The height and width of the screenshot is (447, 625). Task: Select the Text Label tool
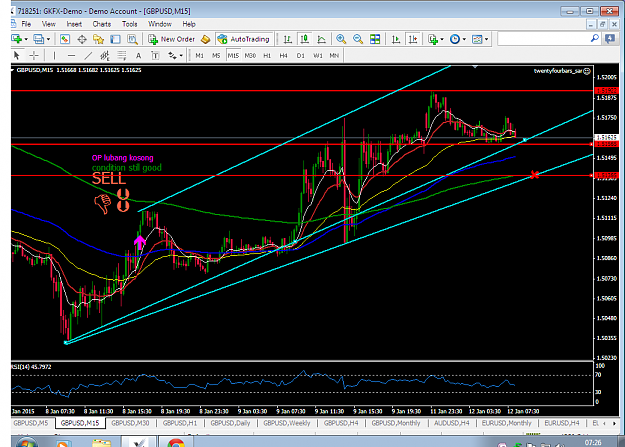click(x=155, y=55)
